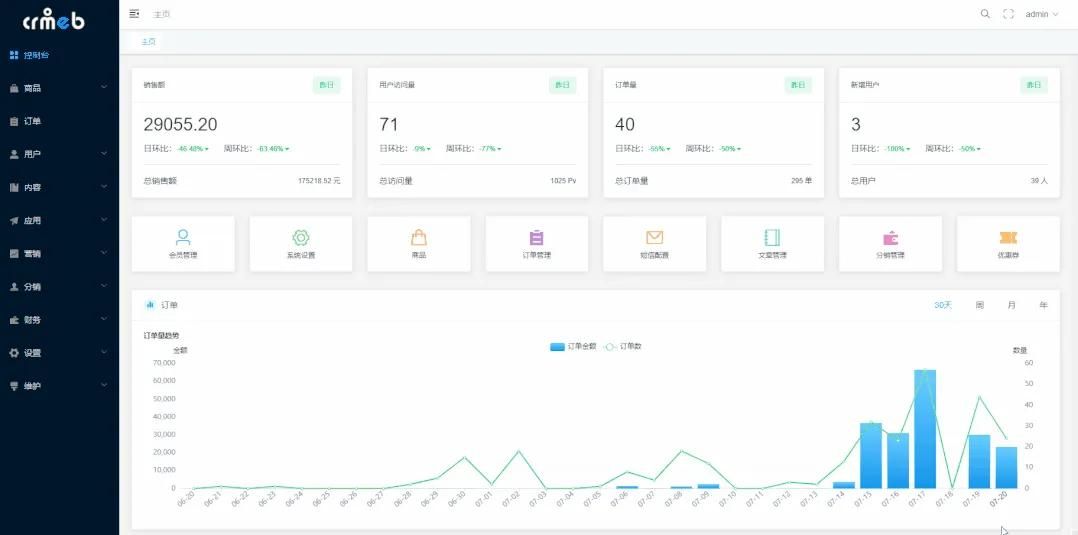Click the 昨日 badge on the visits card
Viewport: 1078px width, 535px height.
(x=562, y=85)
